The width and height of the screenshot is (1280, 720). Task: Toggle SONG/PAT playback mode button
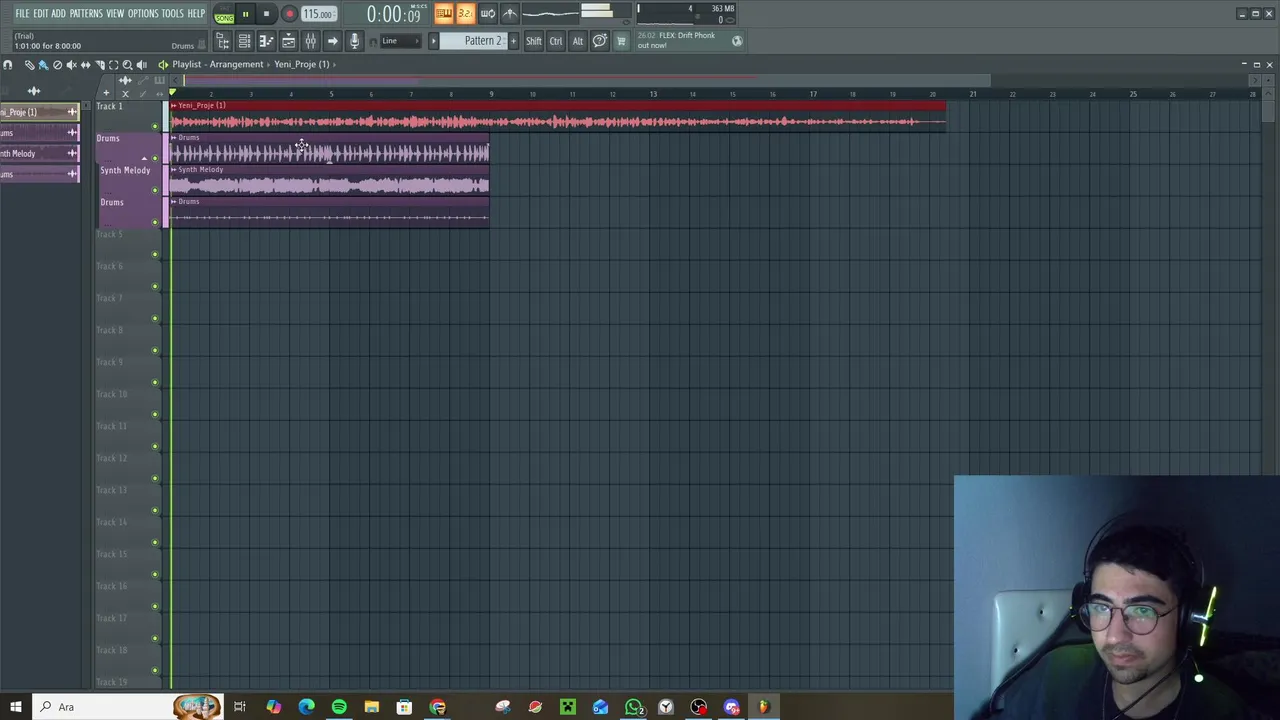coord(224,14)
